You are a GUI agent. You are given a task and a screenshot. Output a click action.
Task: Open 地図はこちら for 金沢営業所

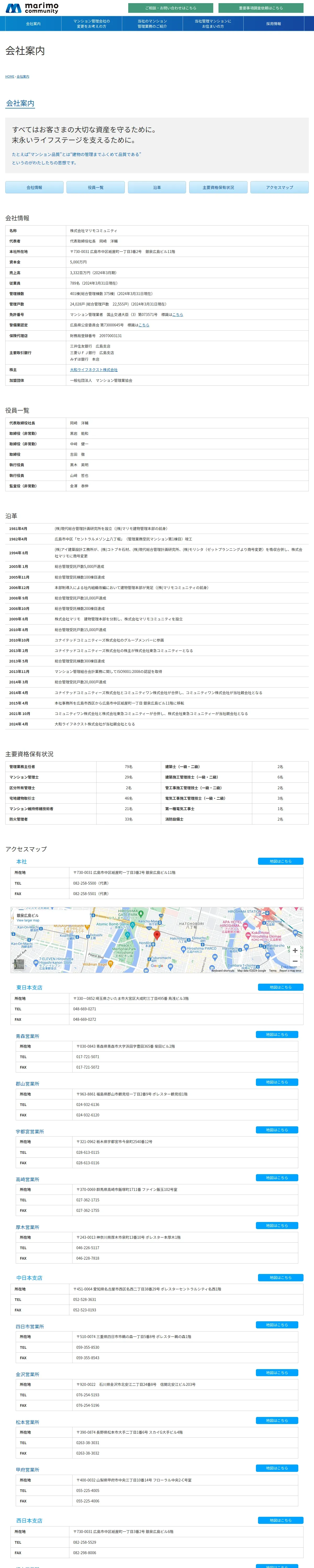277,1373
